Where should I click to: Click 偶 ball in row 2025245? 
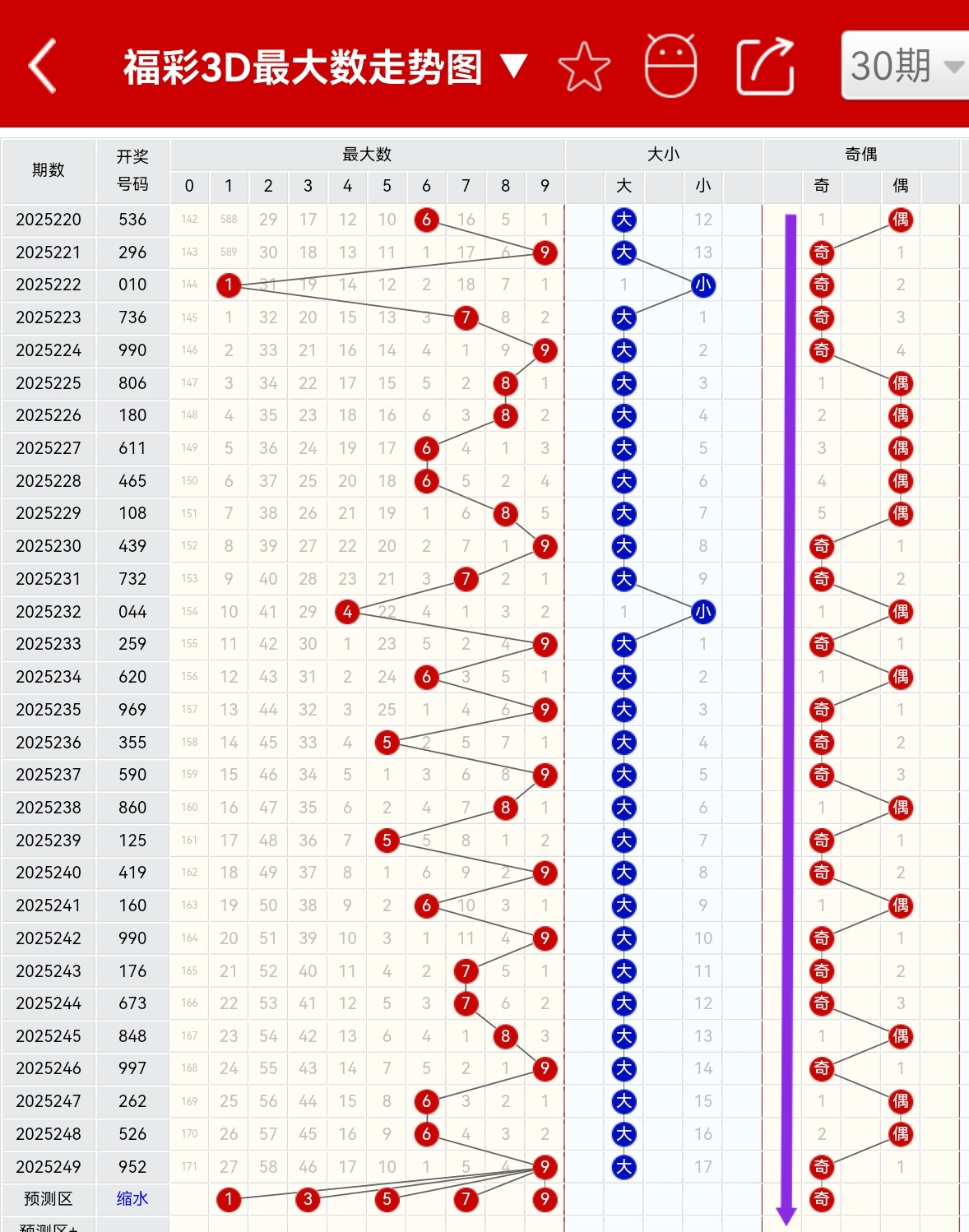coord(901,1036)
